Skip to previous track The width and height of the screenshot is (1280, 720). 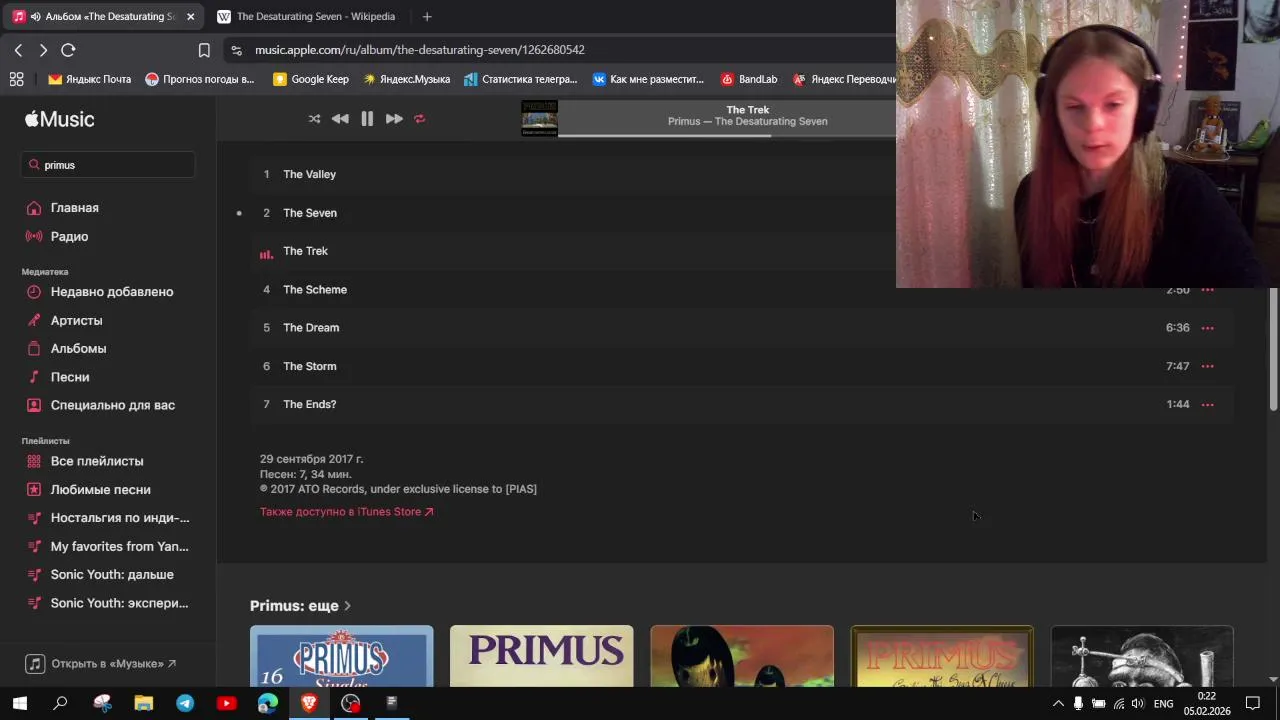click(x=340, y=119)
